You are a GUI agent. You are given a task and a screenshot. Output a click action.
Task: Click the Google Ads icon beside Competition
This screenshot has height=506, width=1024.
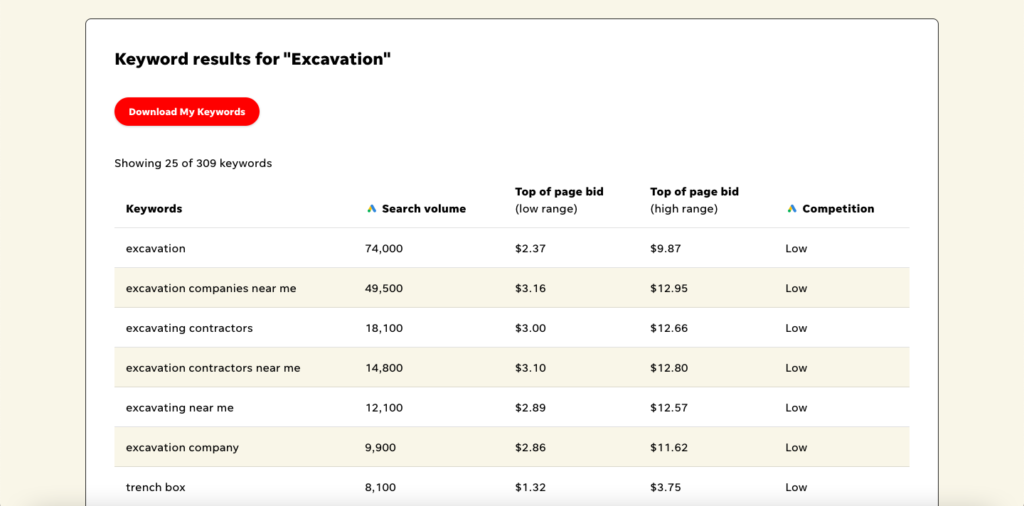pos(792,209)
